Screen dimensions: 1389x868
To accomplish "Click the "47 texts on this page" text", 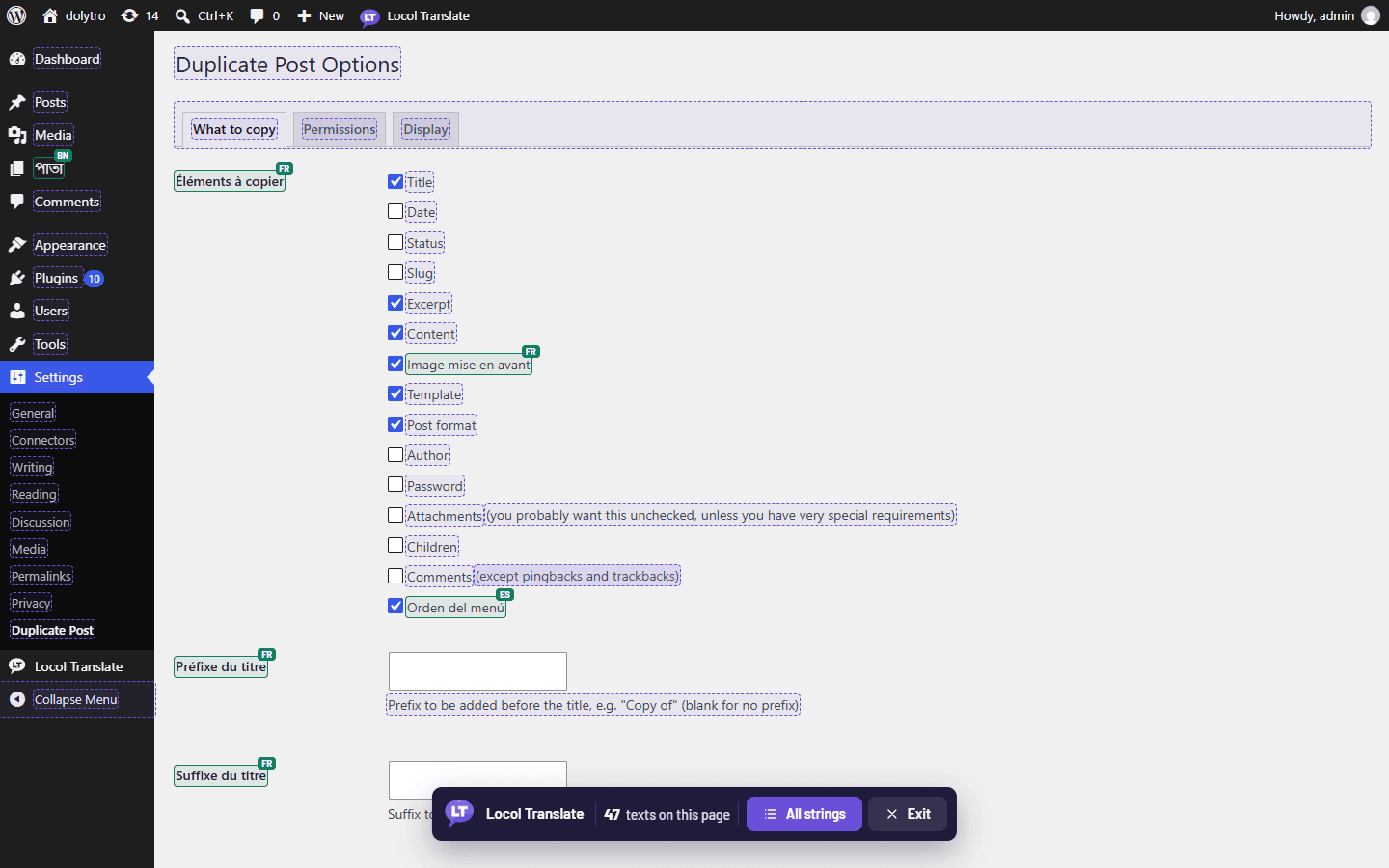I will [667, 815].
